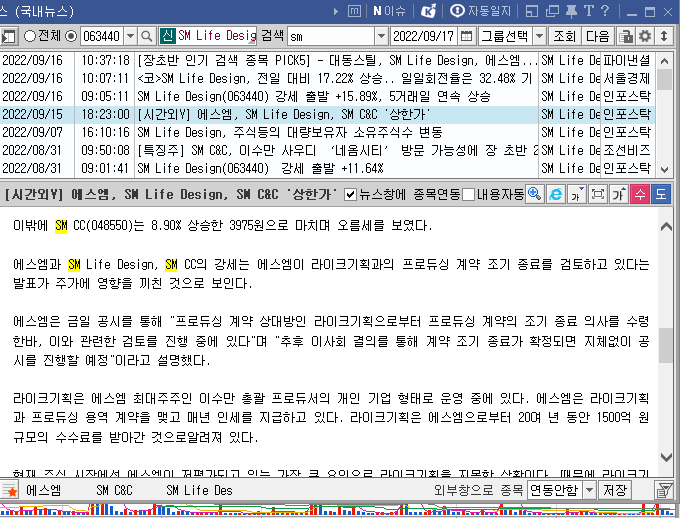
Task: Open stock code 063440 dropdown arrow
Action: pyautogui.click(x=131, y=36)
